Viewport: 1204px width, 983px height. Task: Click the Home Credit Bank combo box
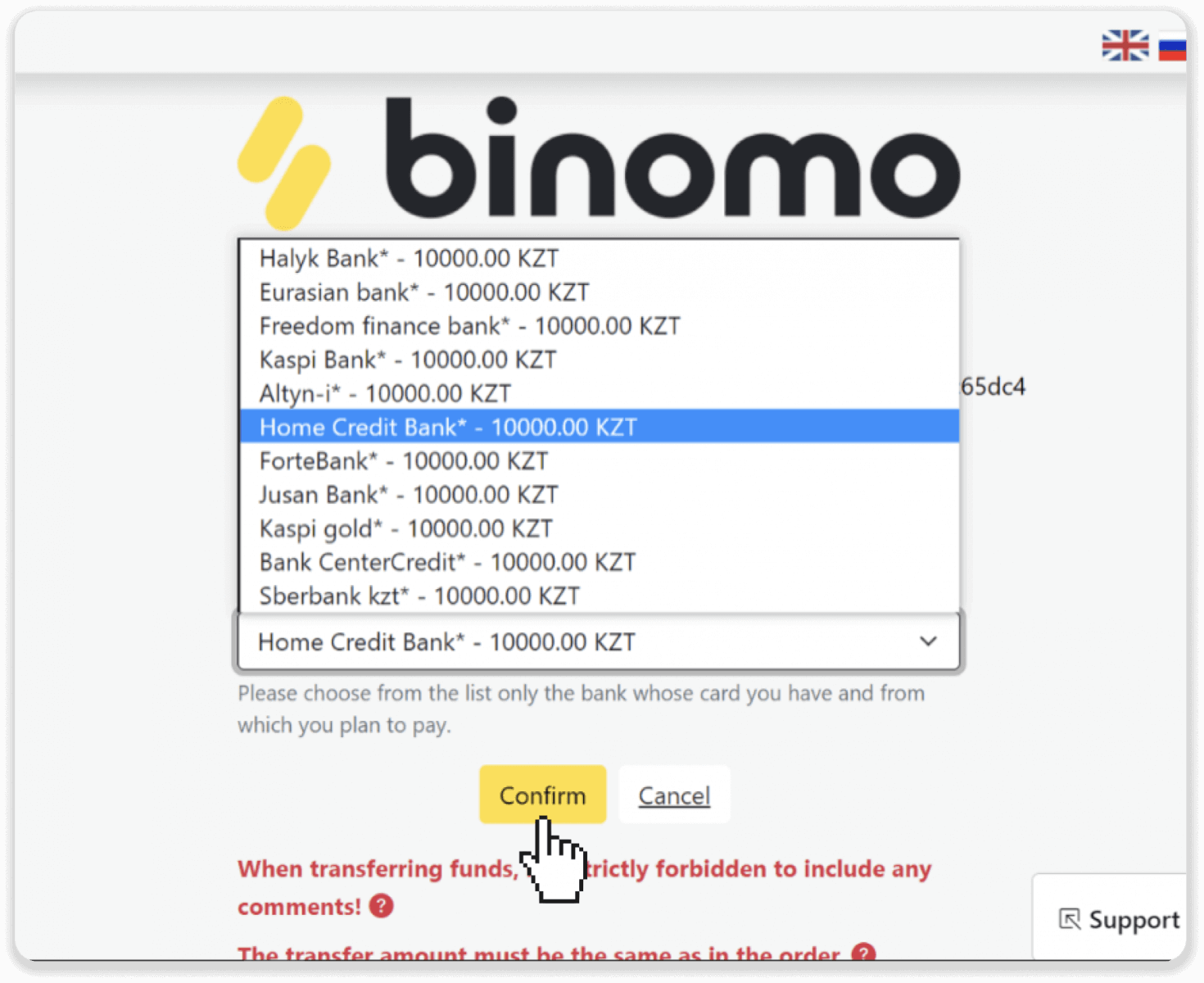(x=599, y=641)
